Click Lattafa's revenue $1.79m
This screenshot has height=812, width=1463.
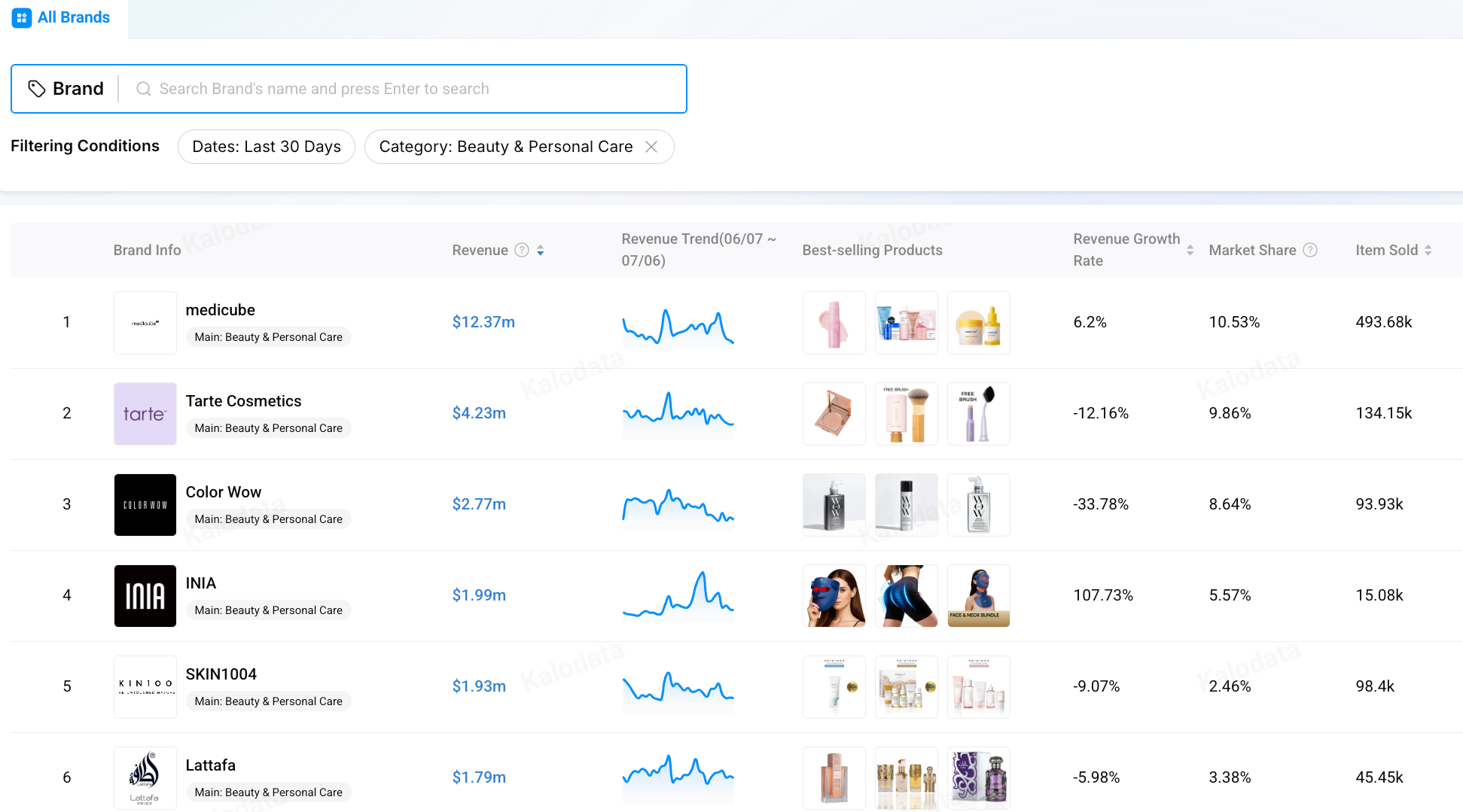(479, 777)
